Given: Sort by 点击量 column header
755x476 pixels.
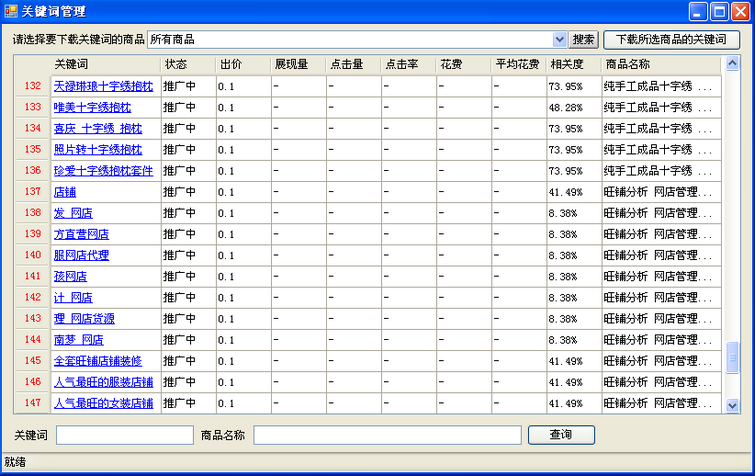Looking at the screenshot, I should pos(354,64).
